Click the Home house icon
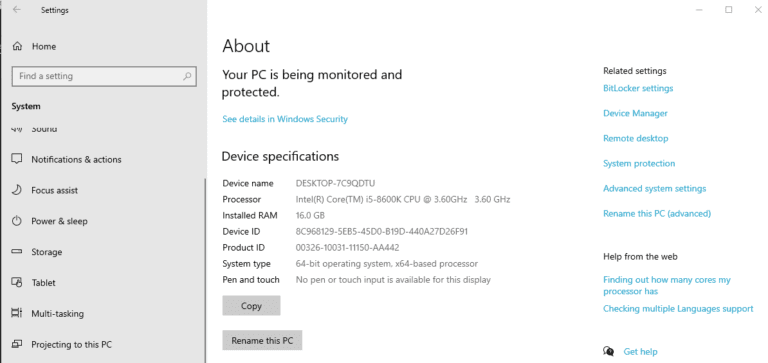This screenshot has width=768, height=363. [x=17, y=47]
